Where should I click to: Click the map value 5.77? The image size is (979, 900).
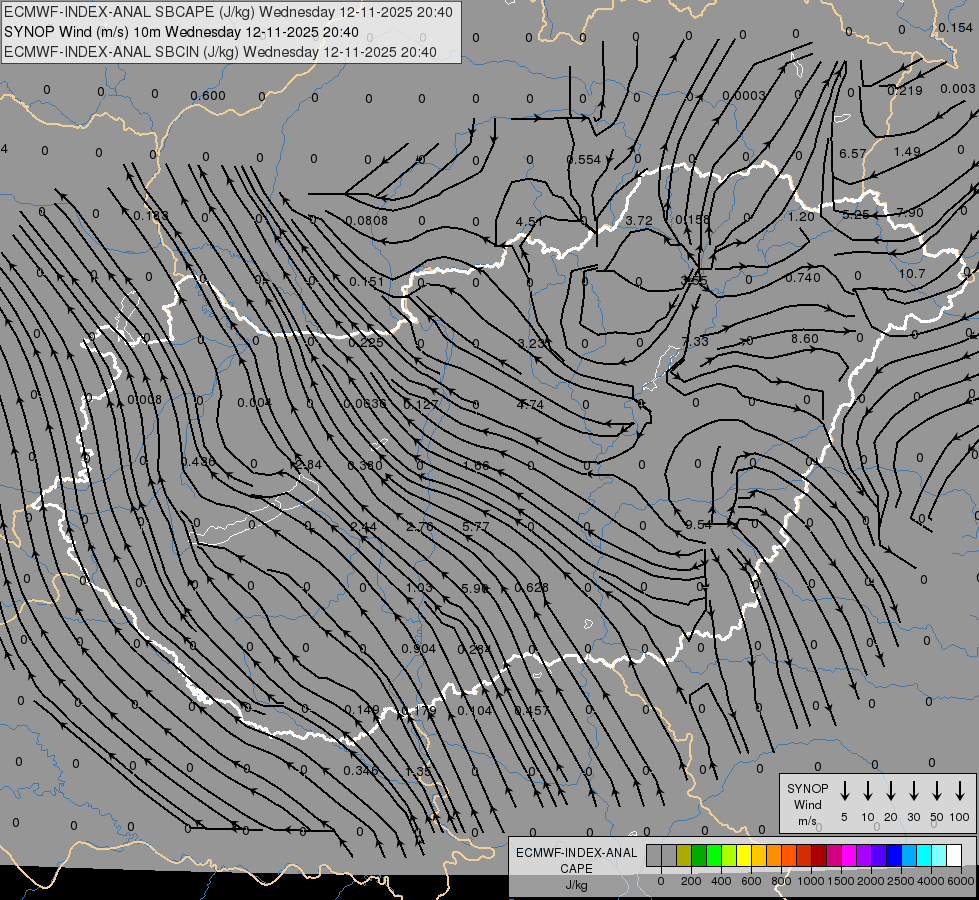(476, 527)
